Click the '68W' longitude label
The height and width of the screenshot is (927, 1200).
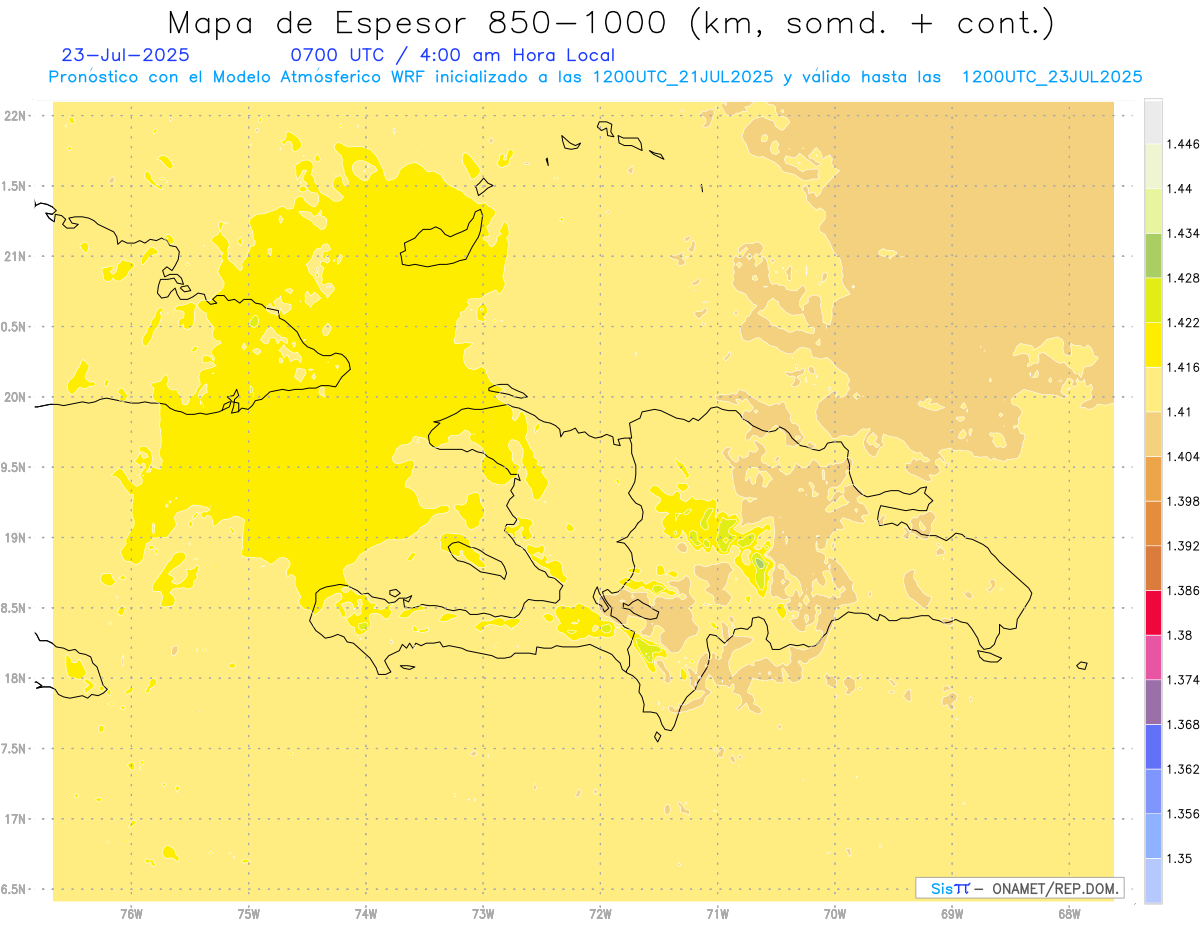click(x=1069, y=914)
